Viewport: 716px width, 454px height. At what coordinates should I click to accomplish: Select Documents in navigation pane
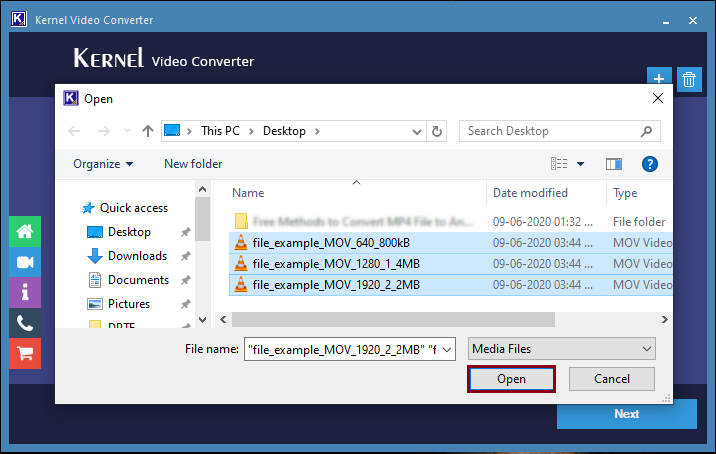tap(138, 280)
